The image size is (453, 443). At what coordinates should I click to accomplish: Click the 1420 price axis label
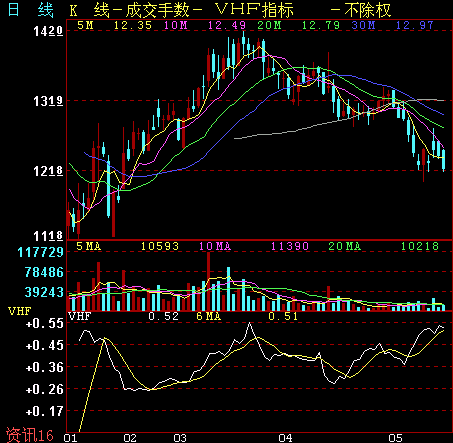click(48, 31)
